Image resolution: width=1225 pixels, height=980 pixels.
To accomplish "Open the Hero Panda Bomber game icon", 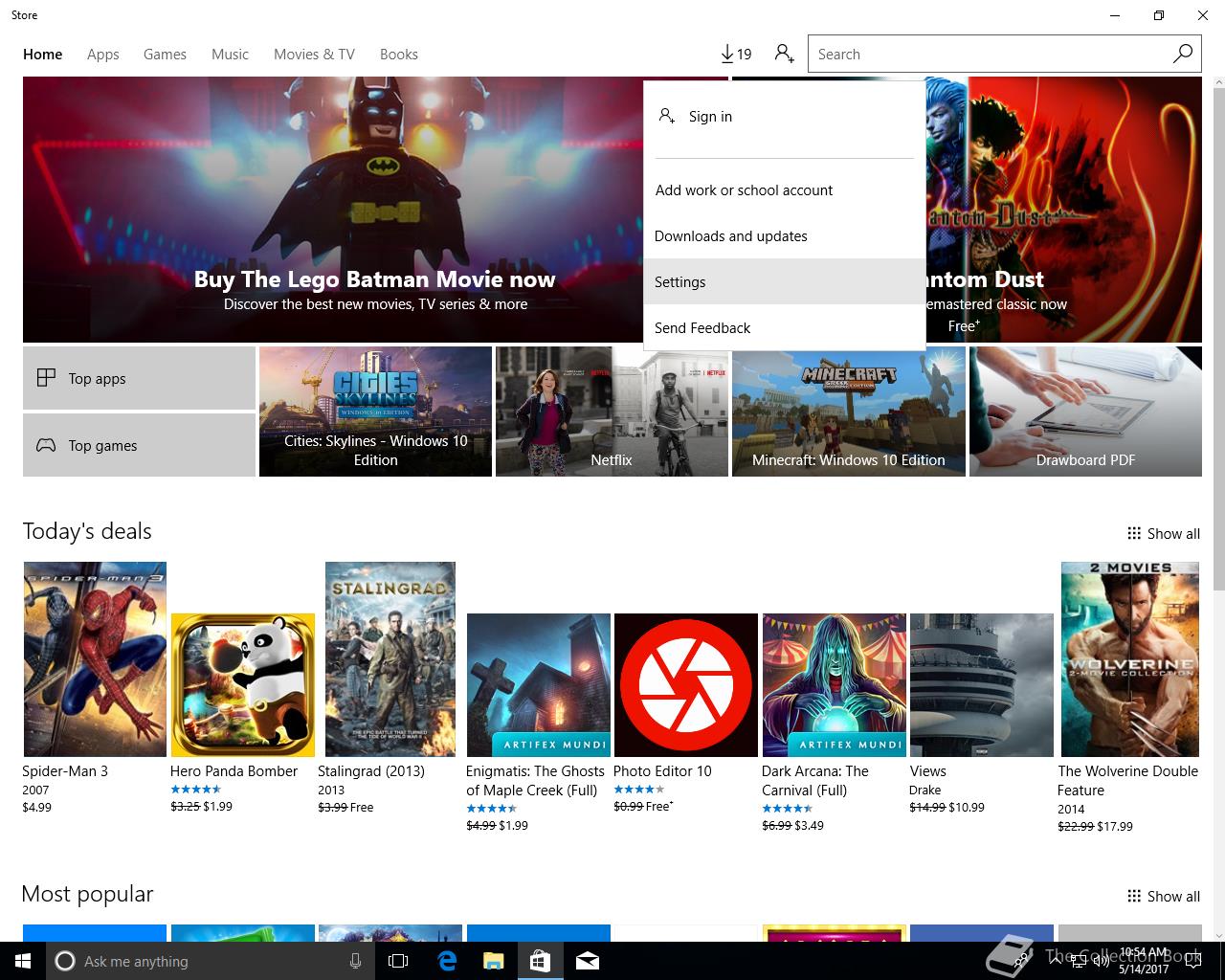I will 243,685.
